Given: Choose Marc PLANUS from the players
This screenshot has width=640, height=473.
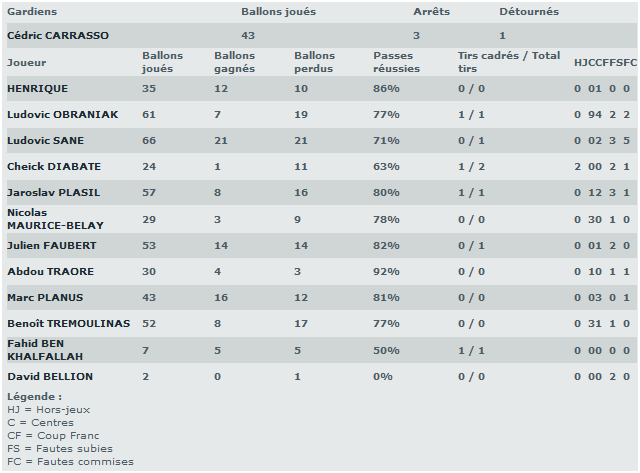Looking at the screenshot, I should coord(45,298).
